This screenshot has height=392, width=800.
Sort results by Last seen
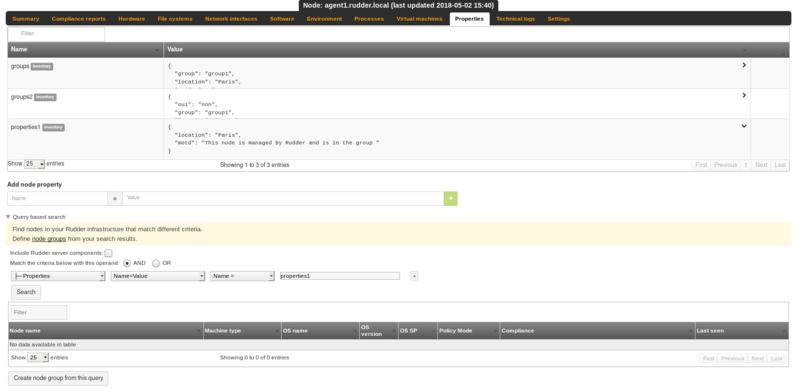(x=741, y=331)
